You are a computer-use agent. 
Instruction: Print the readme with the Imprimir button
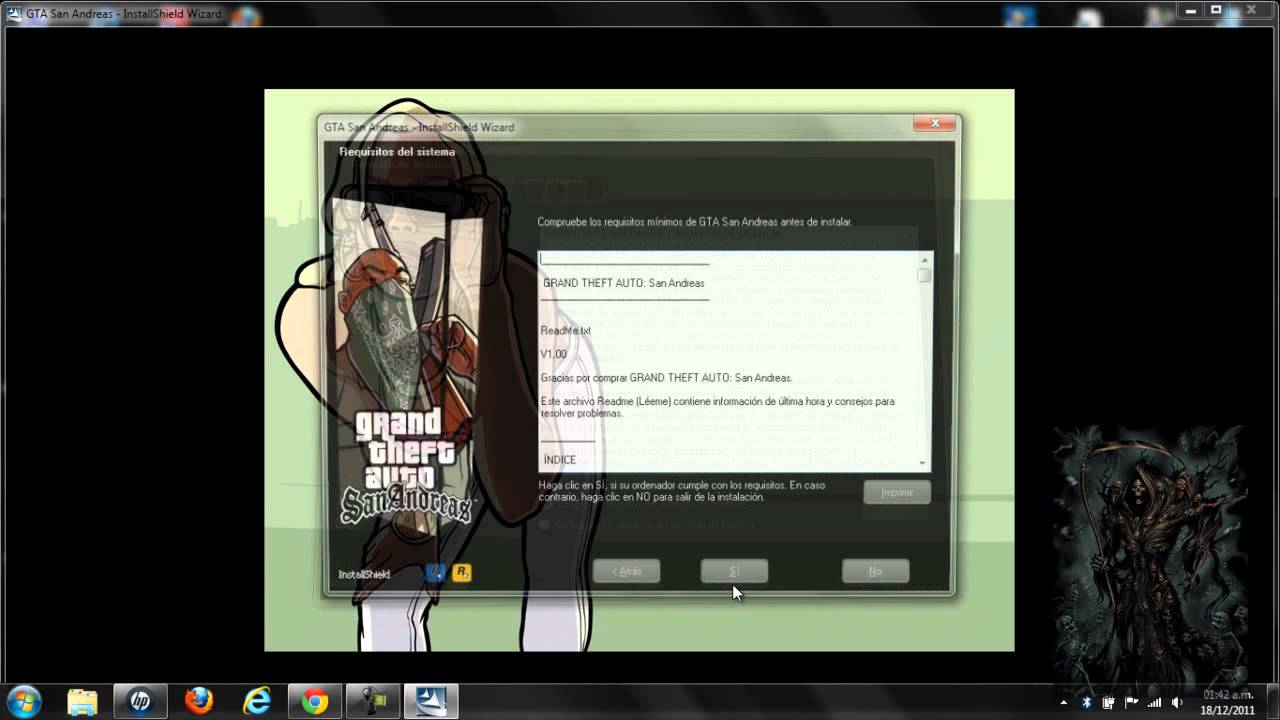897,492
